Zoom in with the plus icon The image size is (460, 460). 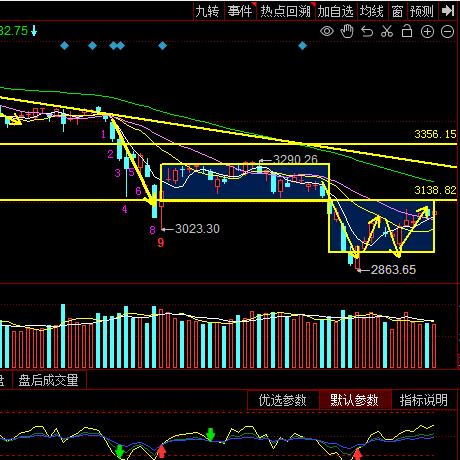427,32
